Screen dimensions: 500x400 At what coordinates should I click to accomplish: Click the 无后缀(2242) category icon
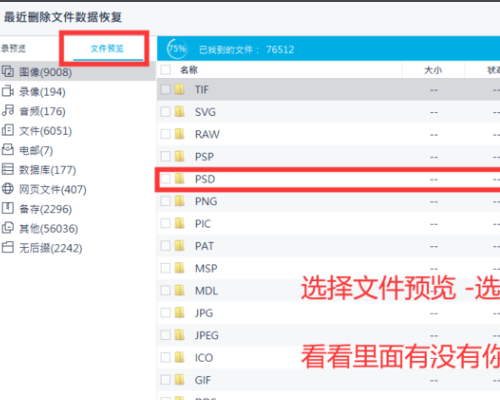click(8, 247)
